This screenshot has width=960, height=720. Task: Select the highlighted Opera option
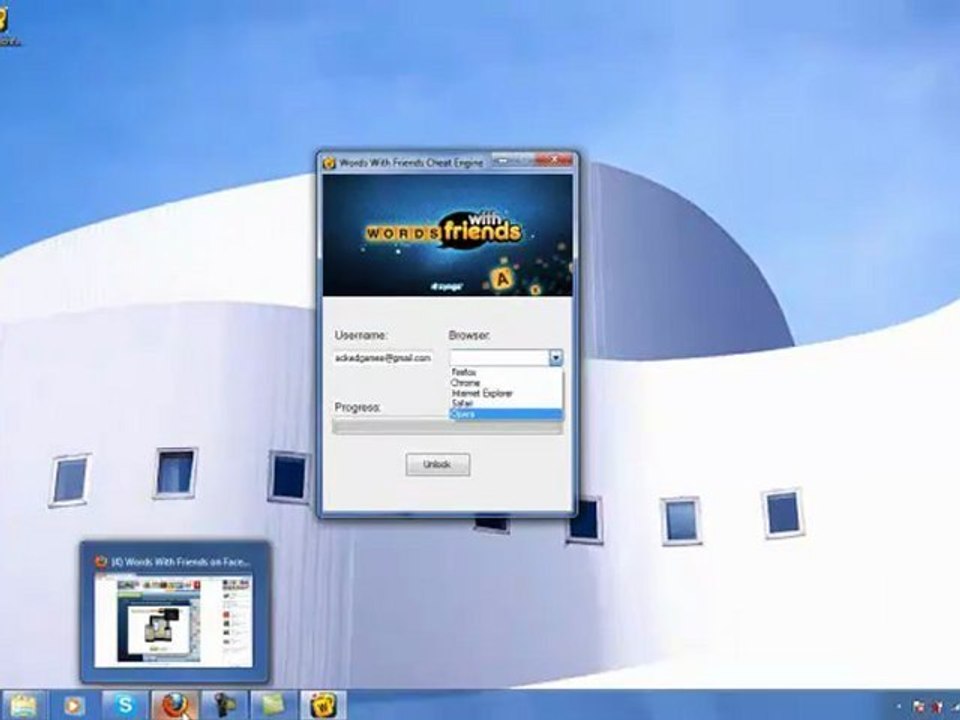click(506, 414)
